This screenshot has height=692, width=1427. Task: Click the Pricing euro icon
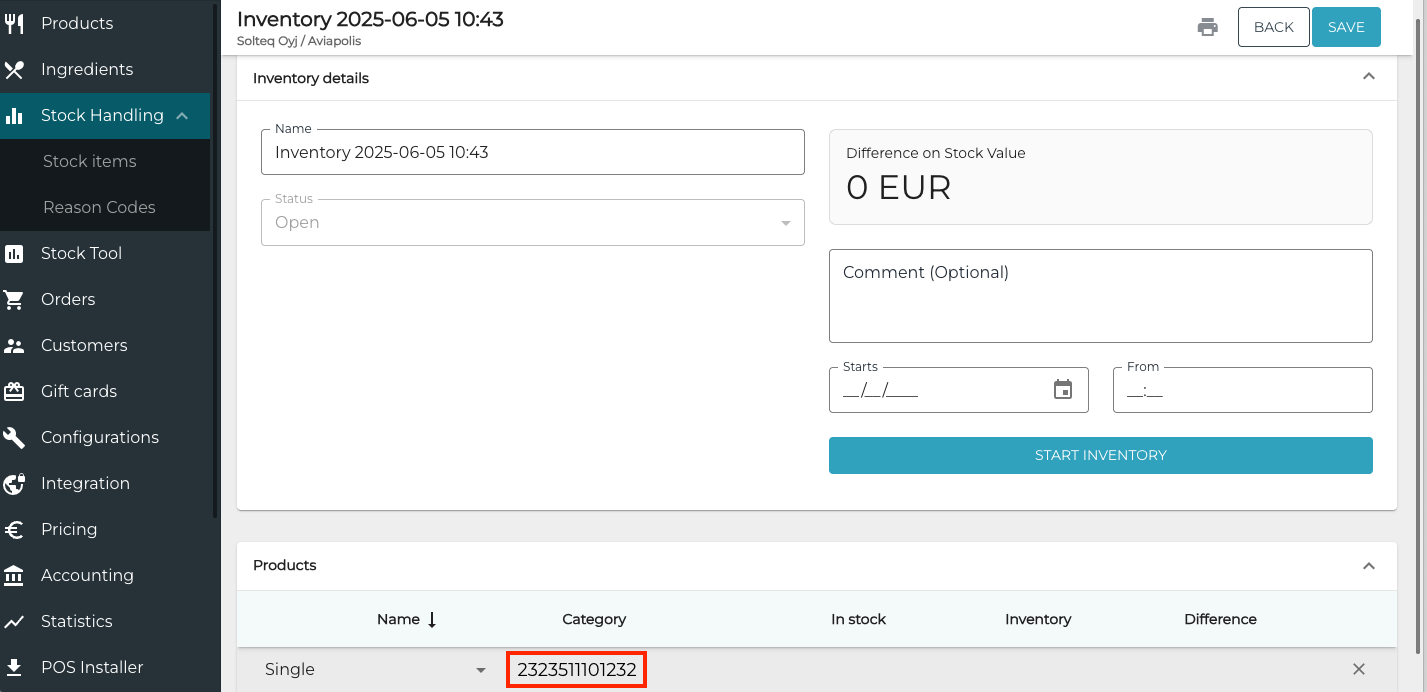14,529
